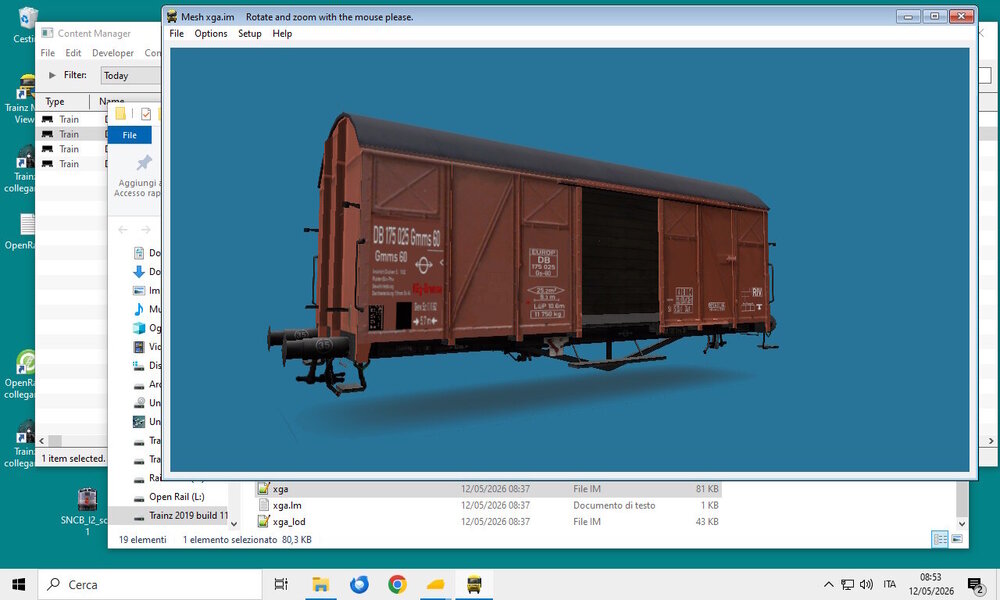This screenshot has width=1000, height=600.
Task: Show hidden system tray icons
Action: point(828,584)
